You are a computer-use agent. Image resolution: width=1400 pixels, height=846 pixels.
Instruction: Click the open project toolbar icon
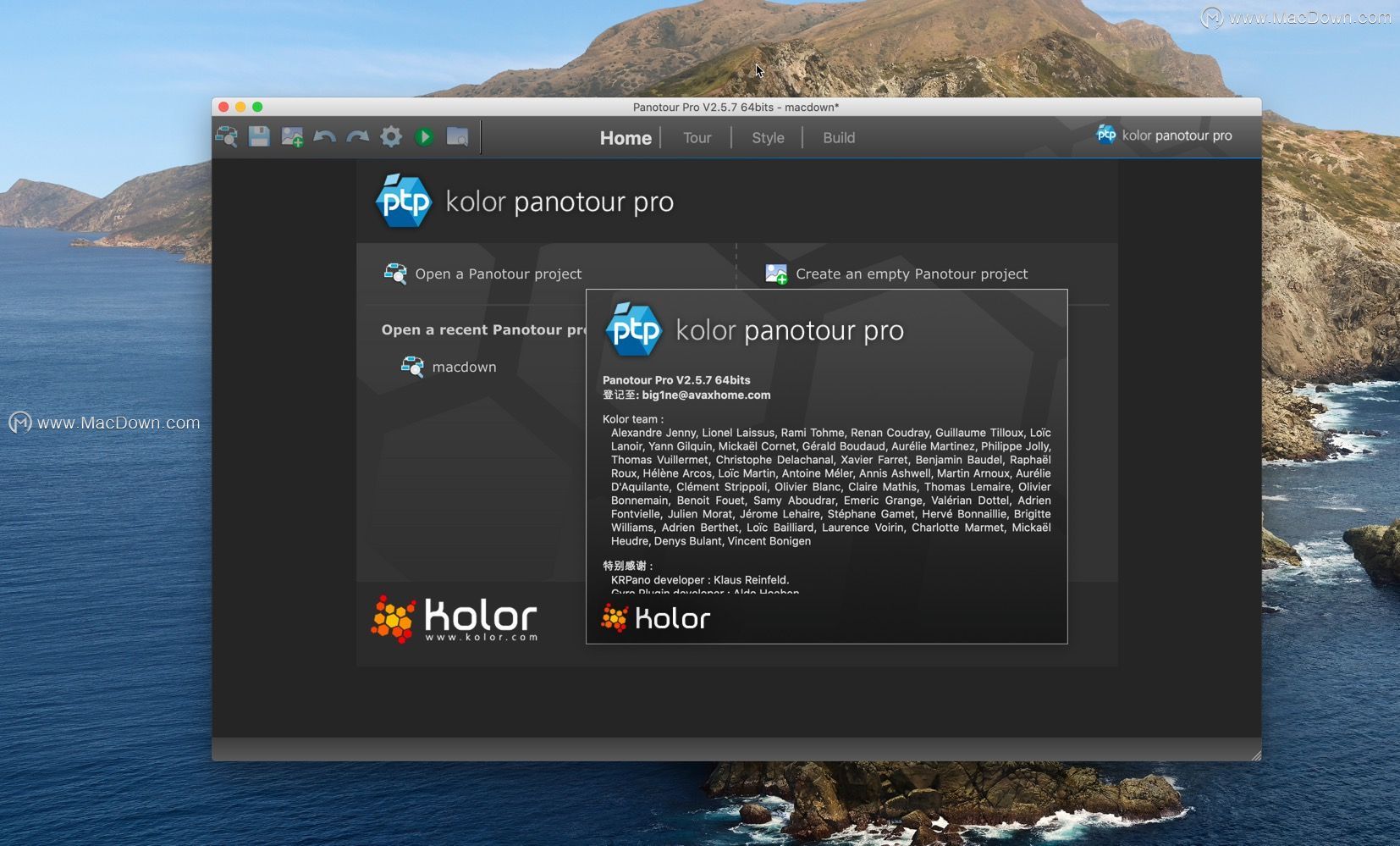point(227,136)
